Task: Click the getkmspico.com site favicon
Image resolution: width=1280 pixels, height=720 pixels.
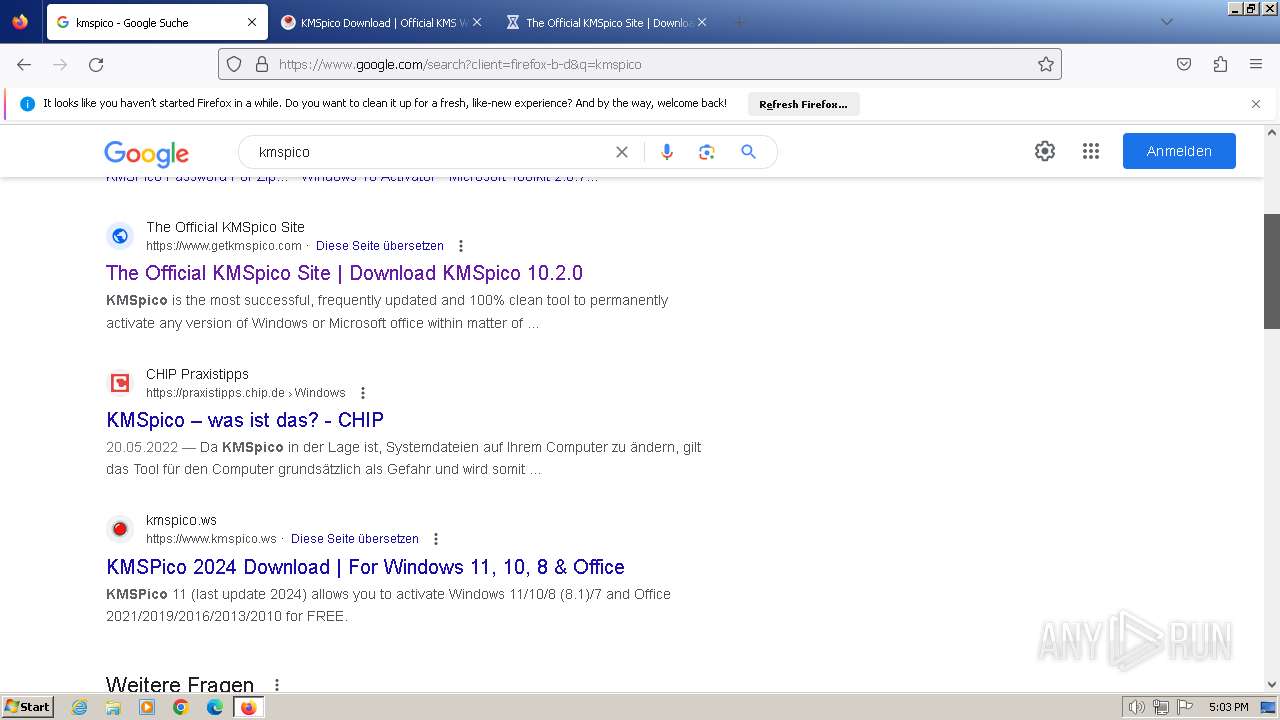Action: click(x=120, y=236)
